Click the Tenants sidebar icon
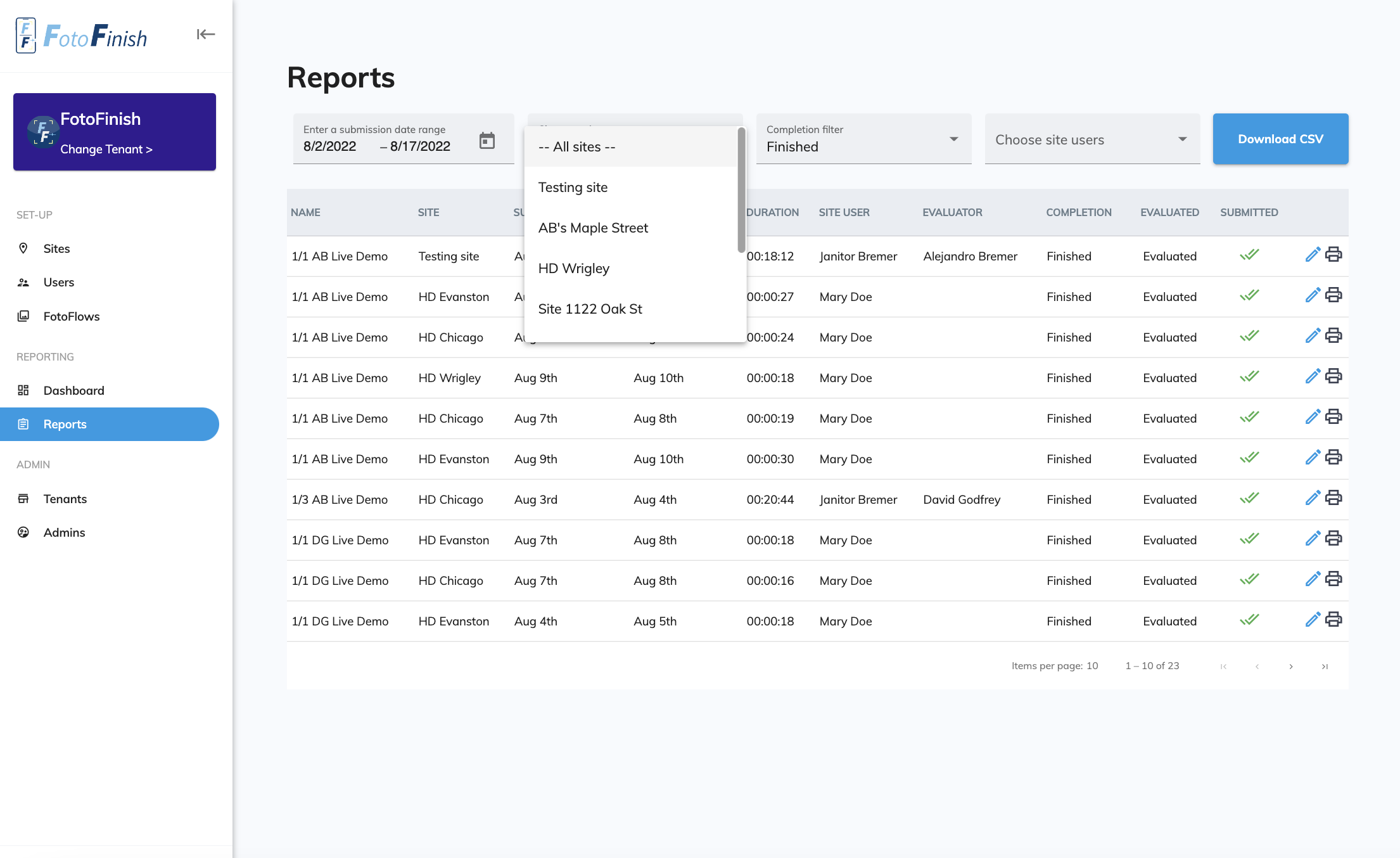 [x=24, y=499]
